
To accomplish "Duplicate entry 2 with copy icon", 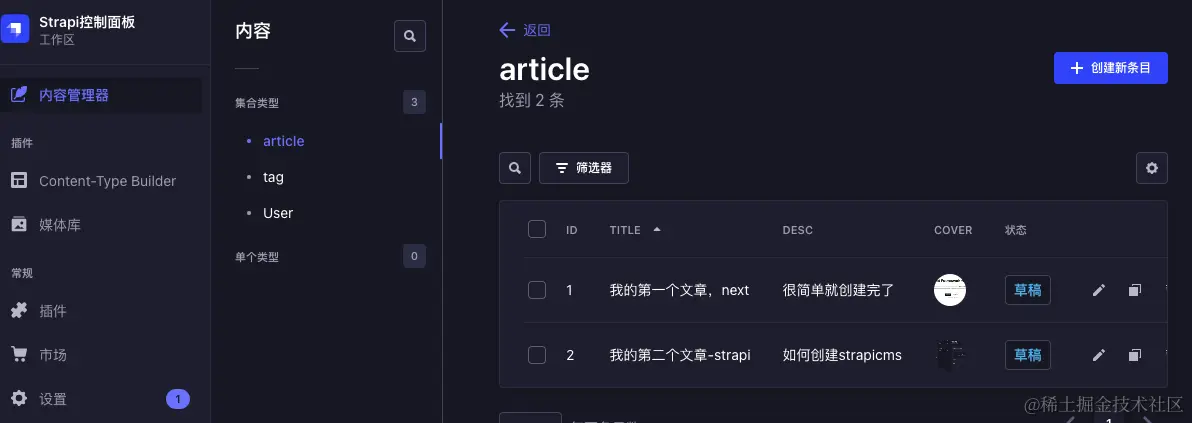I will point(1135,355).
